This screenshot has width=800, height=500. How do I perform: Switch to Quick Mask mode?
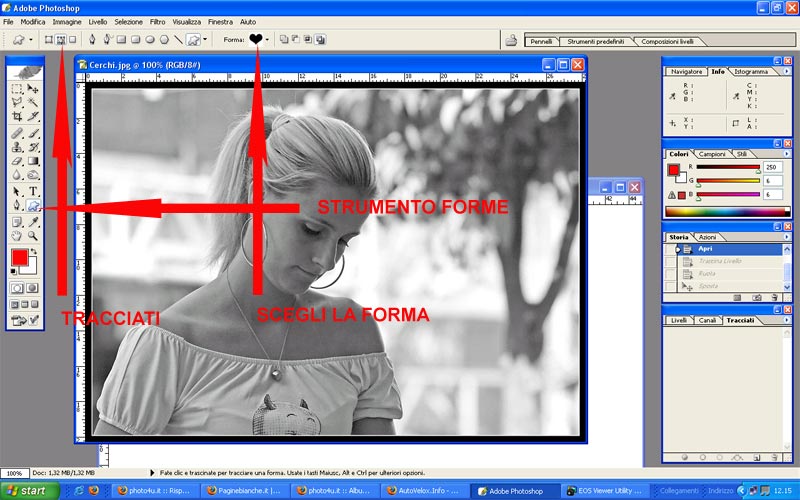32,288
